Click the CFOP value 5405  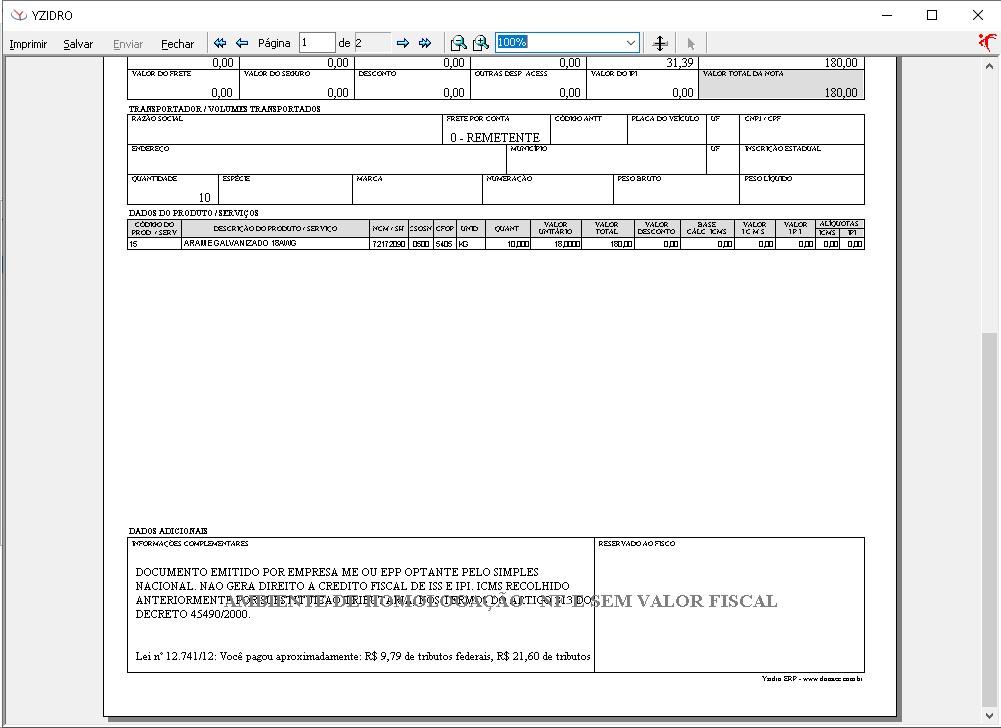pyautogui.click(x=444, y=244)
